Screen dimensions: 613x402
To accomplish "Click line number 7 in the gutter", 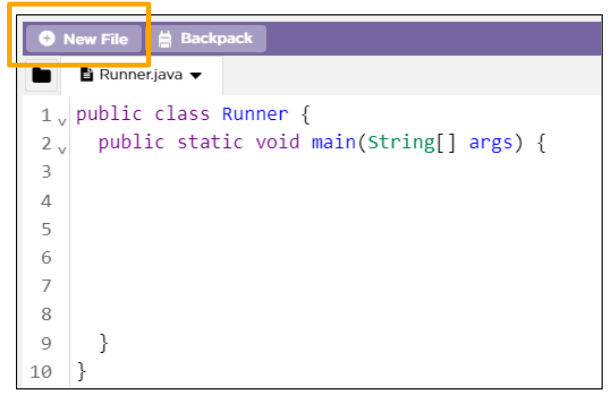I will click(45, 286).
